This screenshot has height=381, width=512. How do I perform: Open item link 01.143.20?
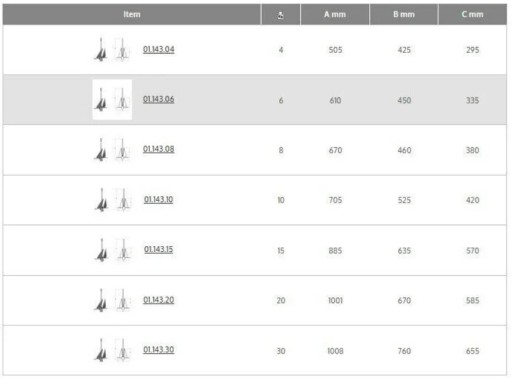pos(159,300)
